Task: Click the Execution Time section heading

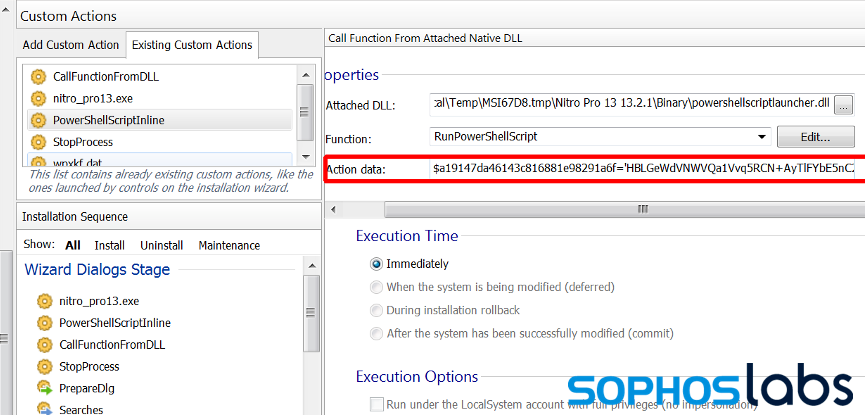Action: coord(407,236)
